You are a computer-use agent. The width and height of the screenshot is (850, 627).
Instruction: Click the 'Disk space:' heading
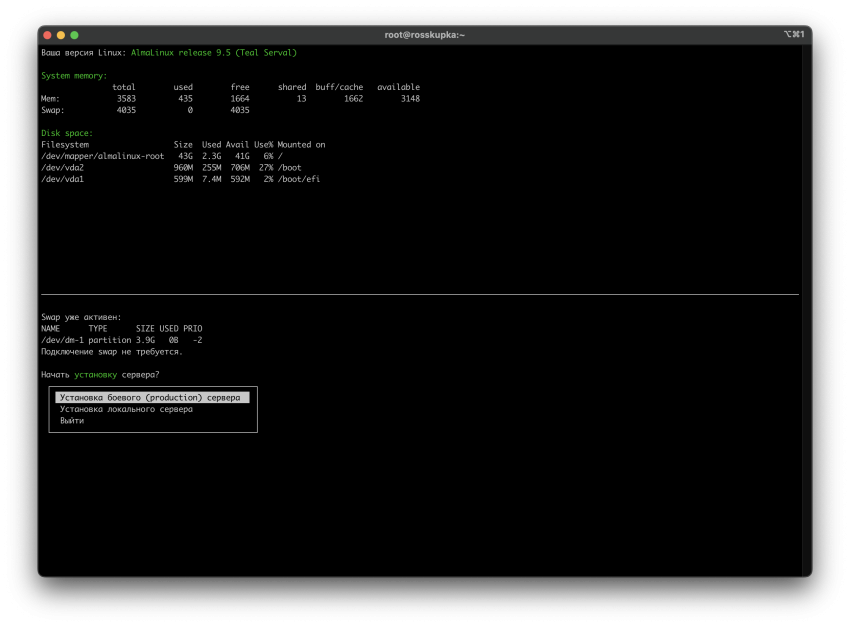tap(67, 133)
